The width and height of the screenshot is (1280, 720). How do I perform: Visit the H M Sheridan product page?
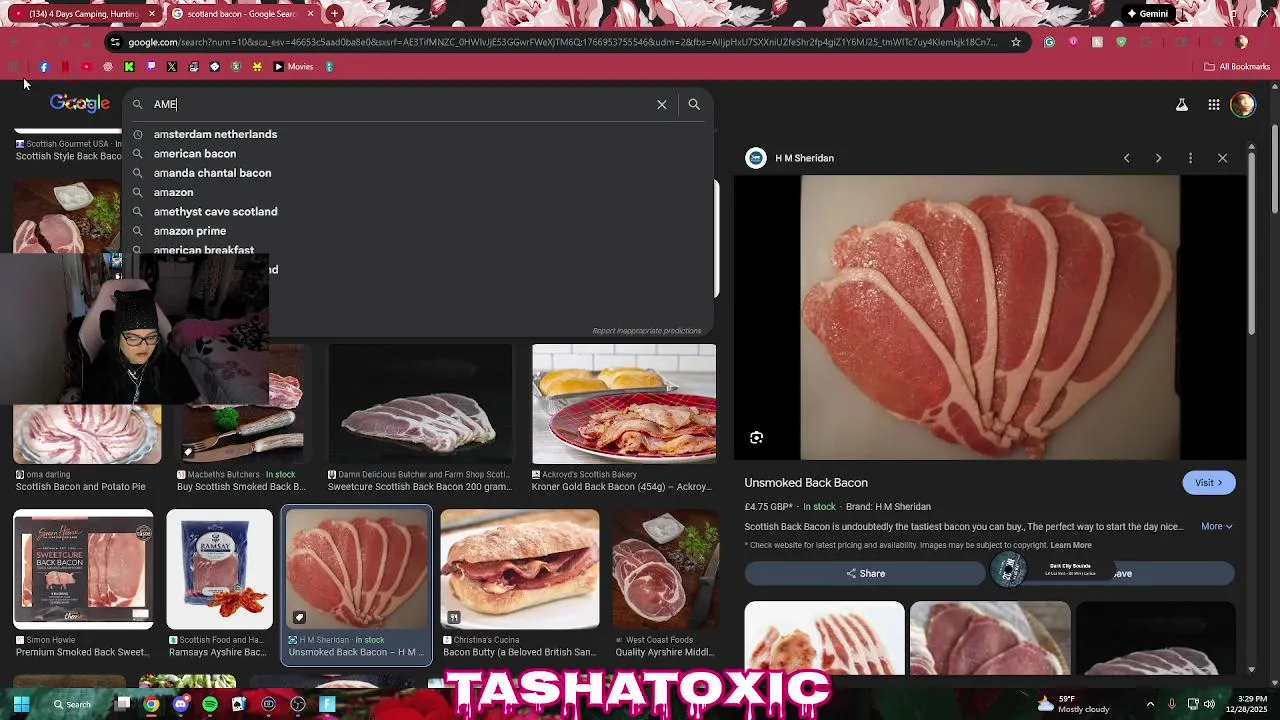[x=1208, y=482]
